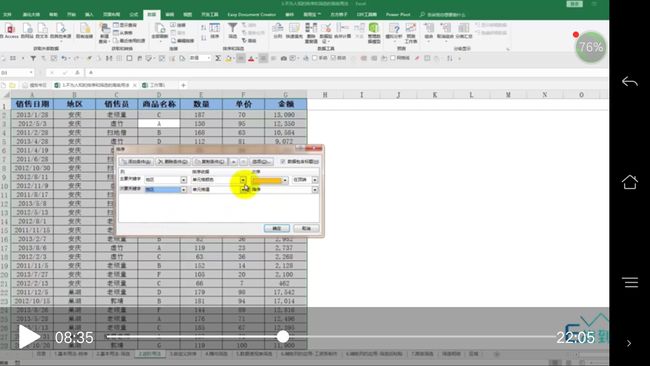Switch to the Easy Document Creator tab
Image resolution: width=650 pixels, height=366 pixels.
[251, 15]
